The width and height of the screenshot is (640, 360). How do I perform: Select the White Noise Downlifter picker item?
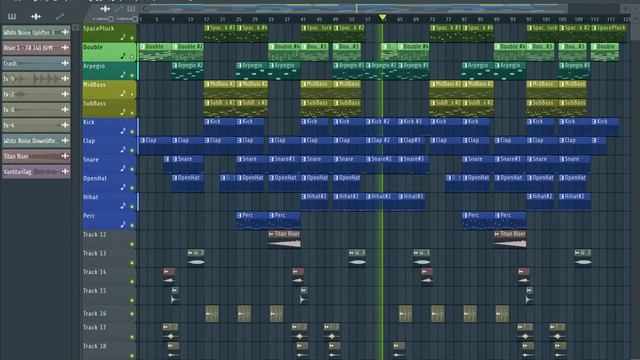point(36,140)
